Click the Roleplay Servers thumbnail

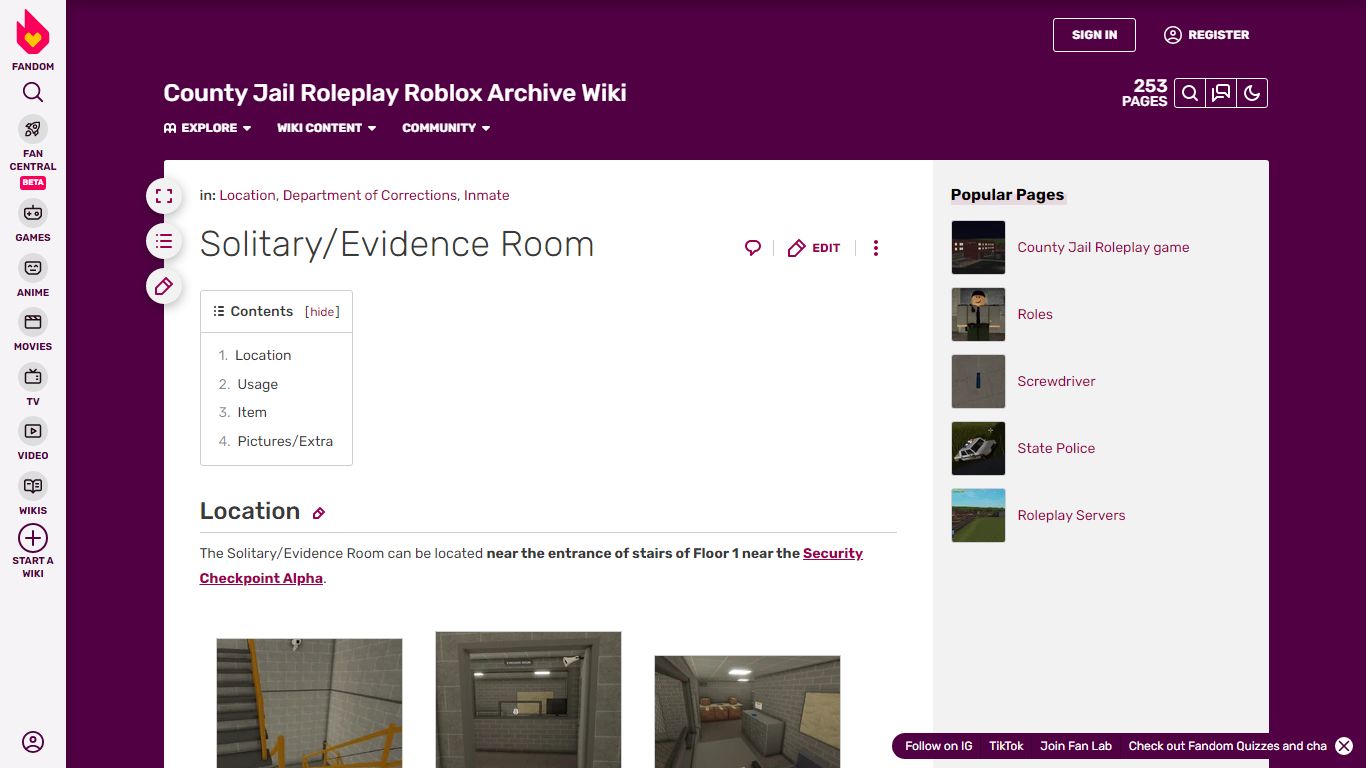pyautogui.click(x=978, y=515)
